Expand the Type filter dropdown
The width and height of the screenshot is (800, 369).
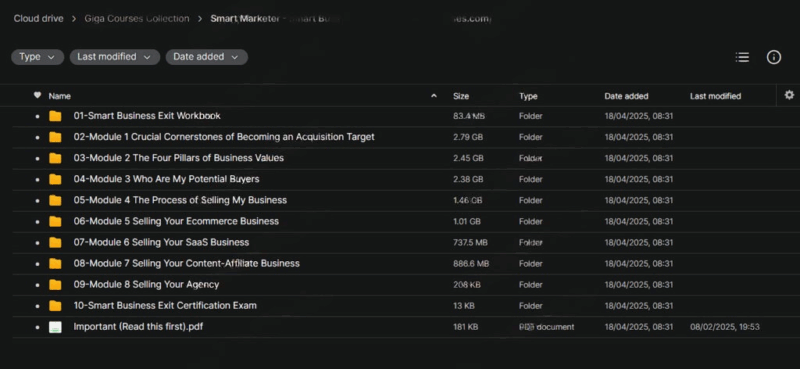(37, 57)
